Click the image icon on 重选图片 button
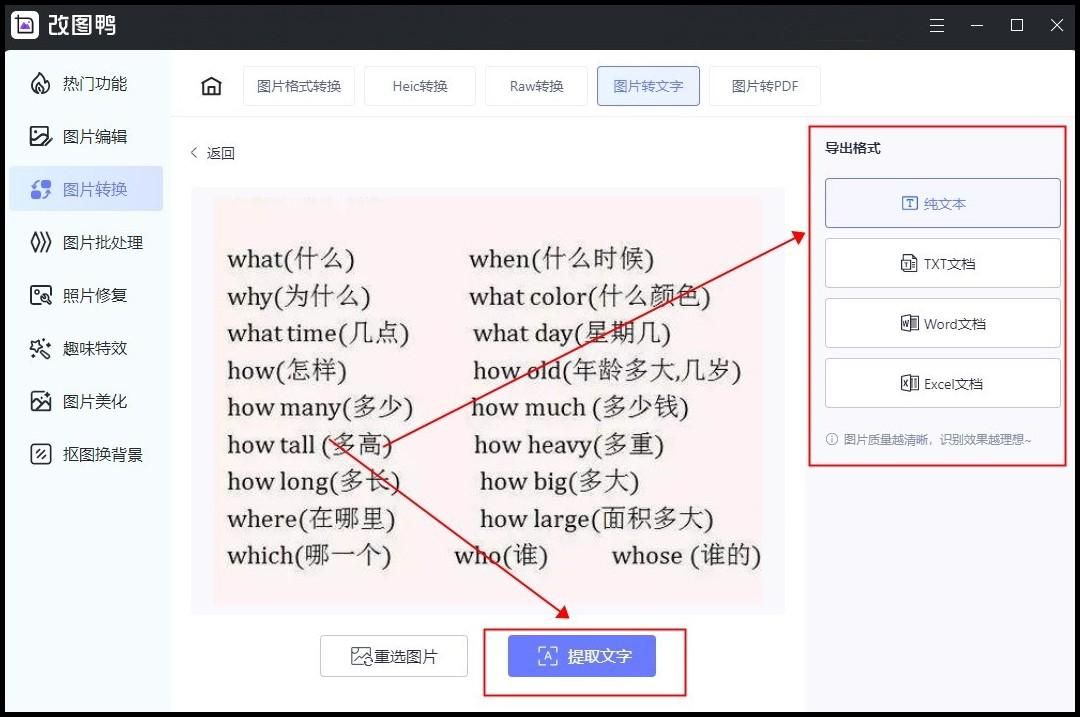The height and width of the screenshot is (717, 1080). point(362,656)
